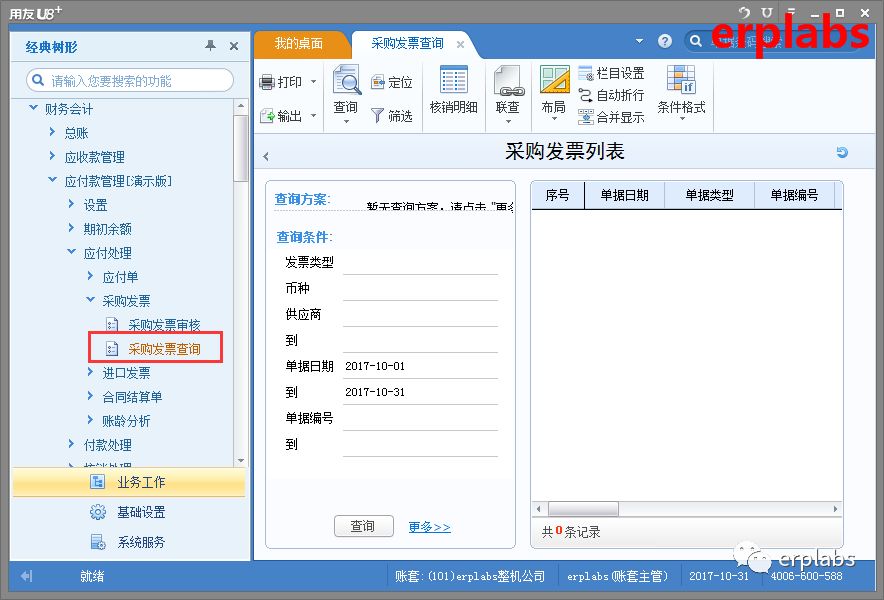
Task: Expand the 合同结算单 tree node
Action: (91, 395)
